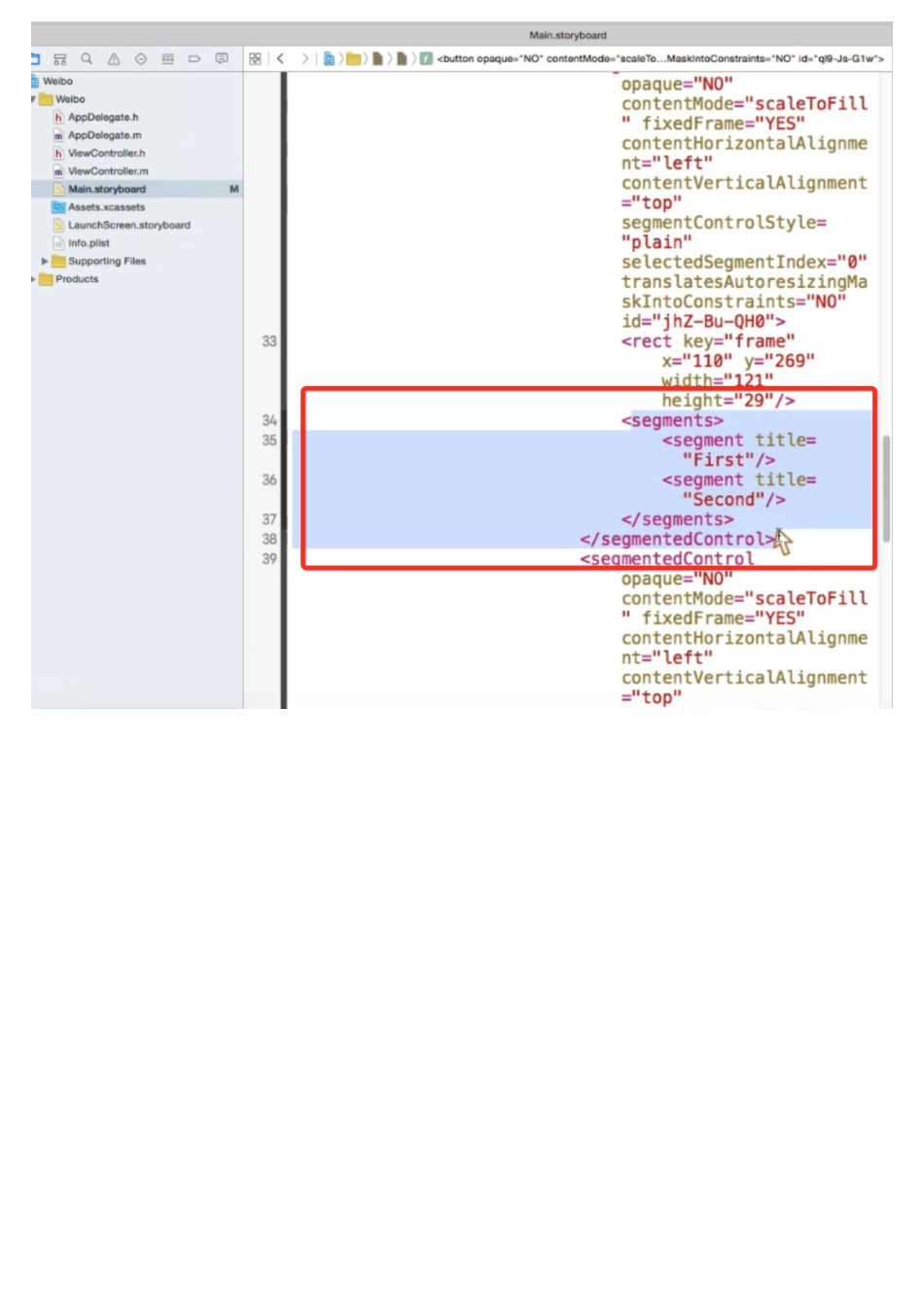Open the breakpoint navigator icon
The width and height of the screenshot is (924, 1308).
click(195, 59)
